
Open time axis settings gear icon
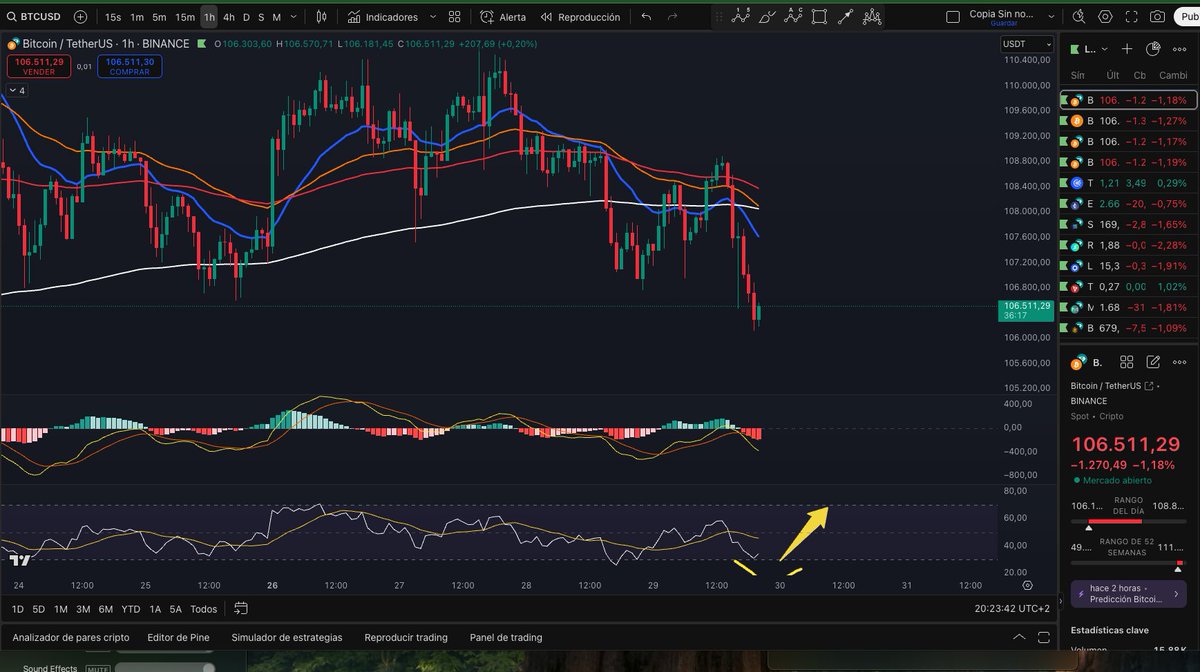[1027, 585]
